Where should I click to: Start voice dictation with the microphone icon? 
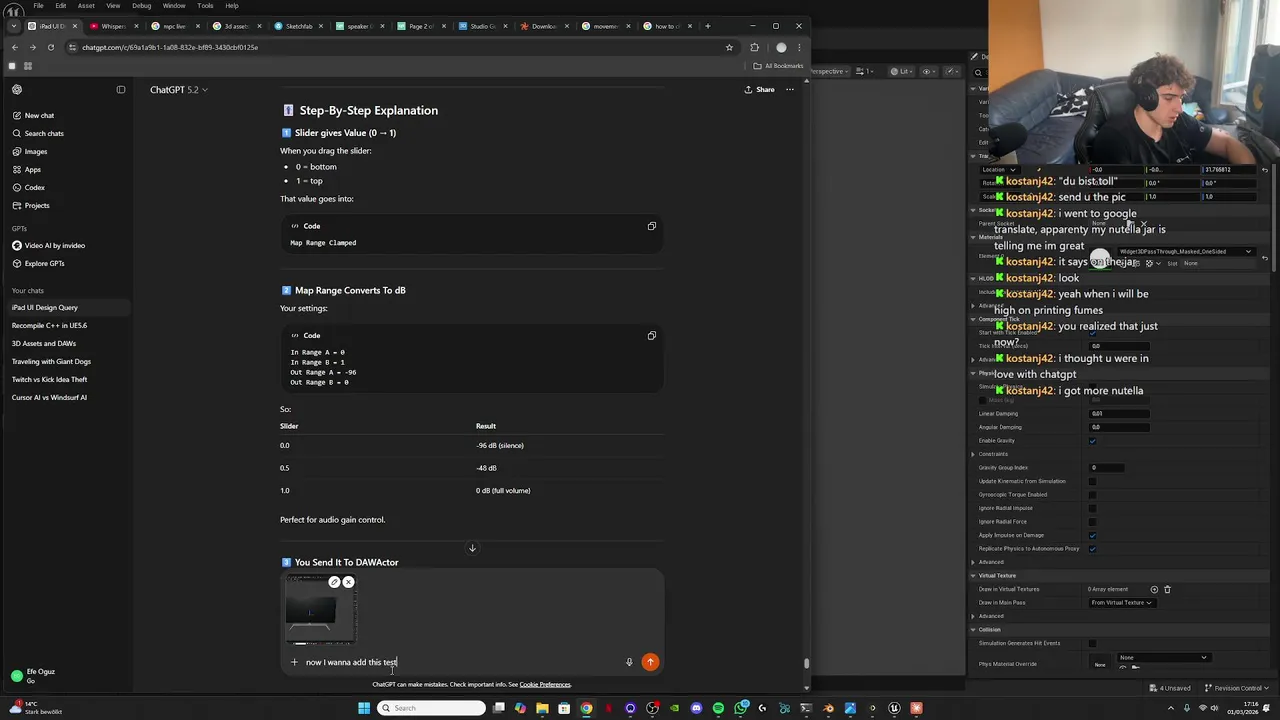point(629,662)
